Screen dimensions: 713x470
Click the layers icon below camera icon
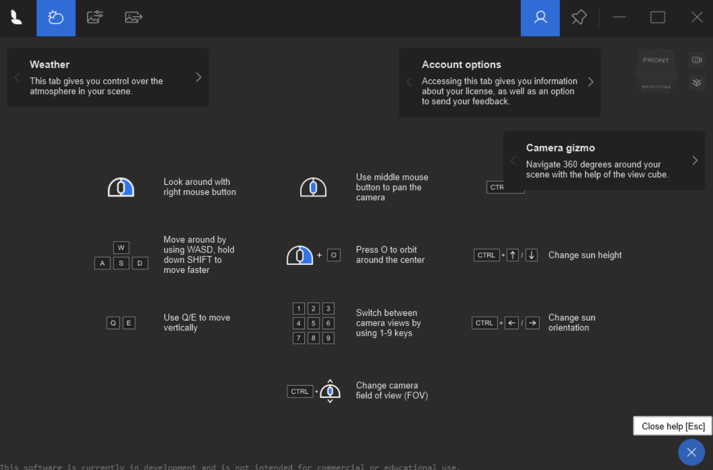pos(697,83)
